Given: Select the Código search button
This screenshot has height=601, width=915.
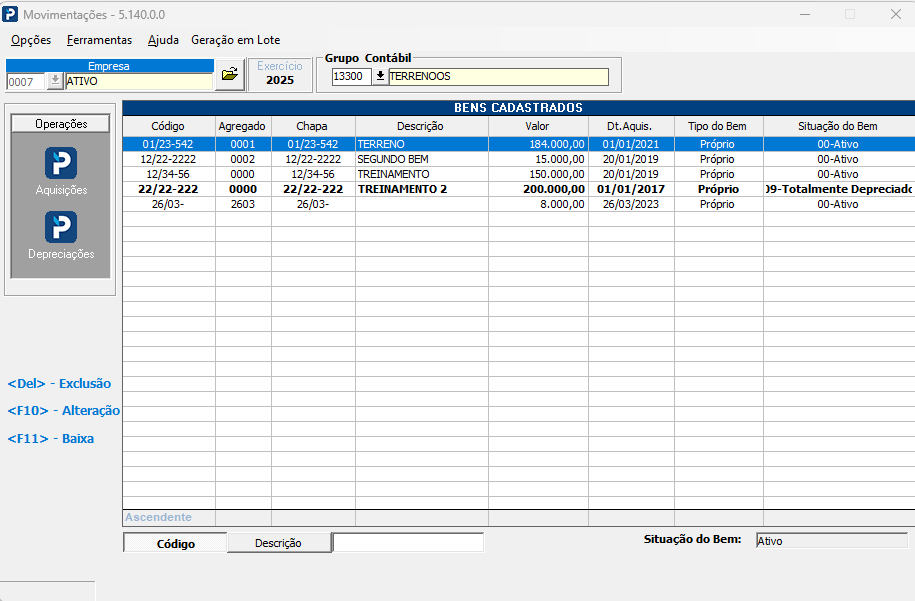Looking at the screenshot, I should (175, 543).
